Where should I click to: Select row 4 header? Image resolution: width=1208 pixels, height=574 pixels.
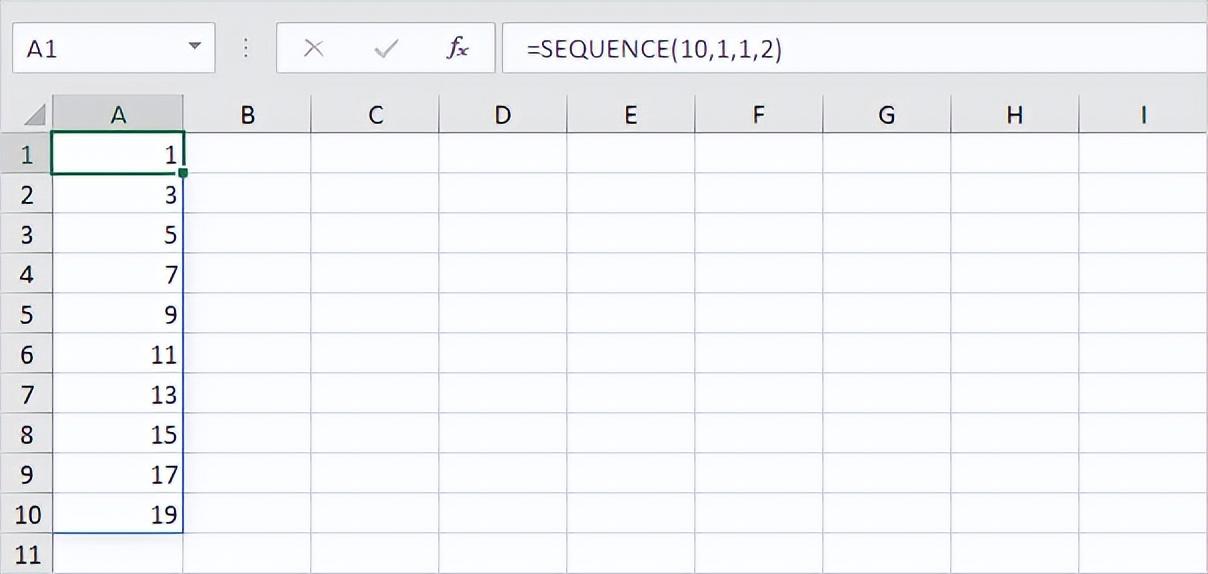point(26,274)
